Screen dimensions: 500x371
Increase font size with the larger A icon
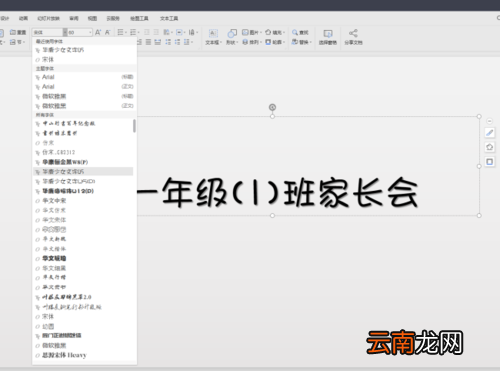click(98, 32)
